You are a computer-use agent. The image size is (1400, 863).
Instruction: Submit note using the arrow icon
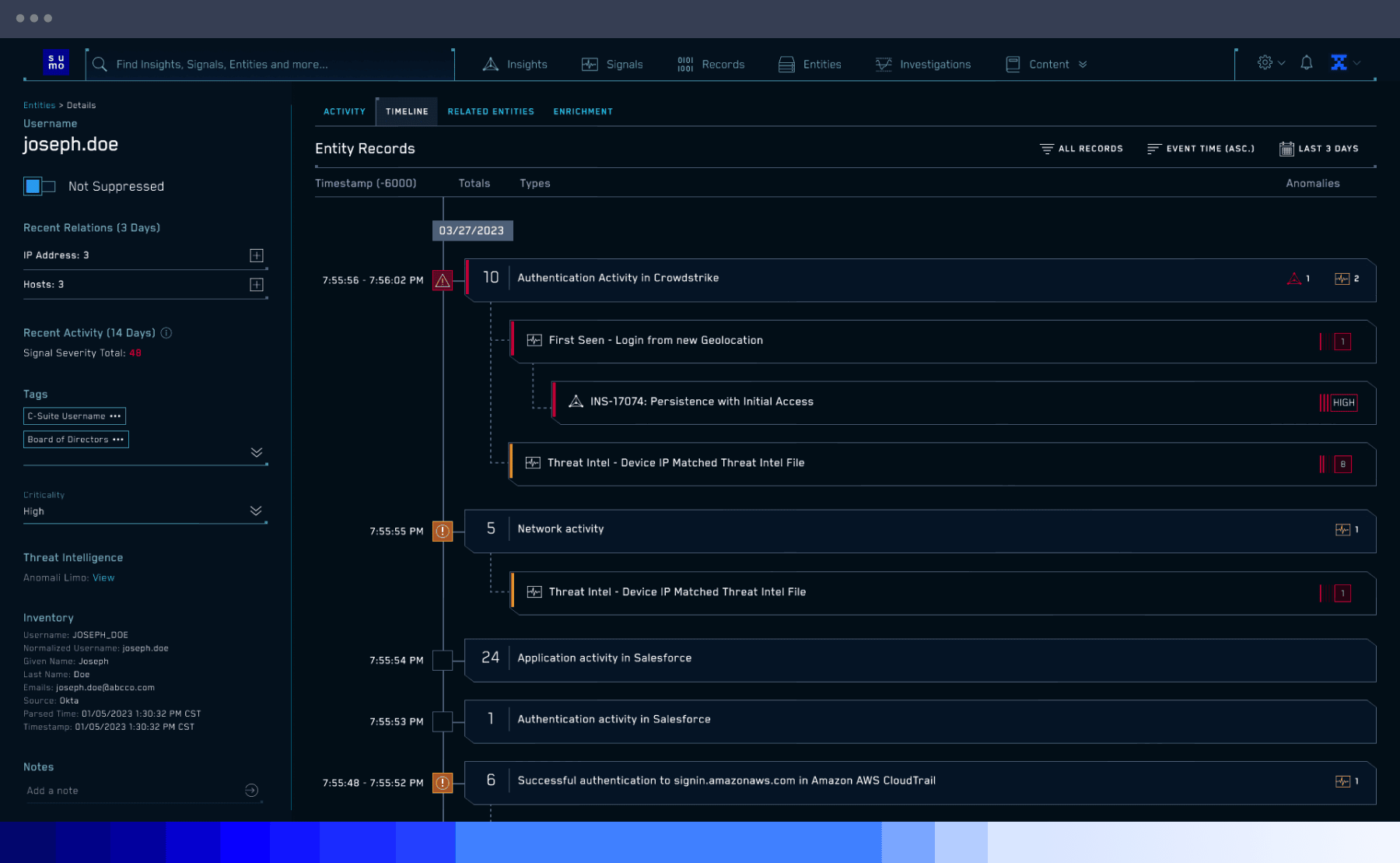click(x=251, y=791)
